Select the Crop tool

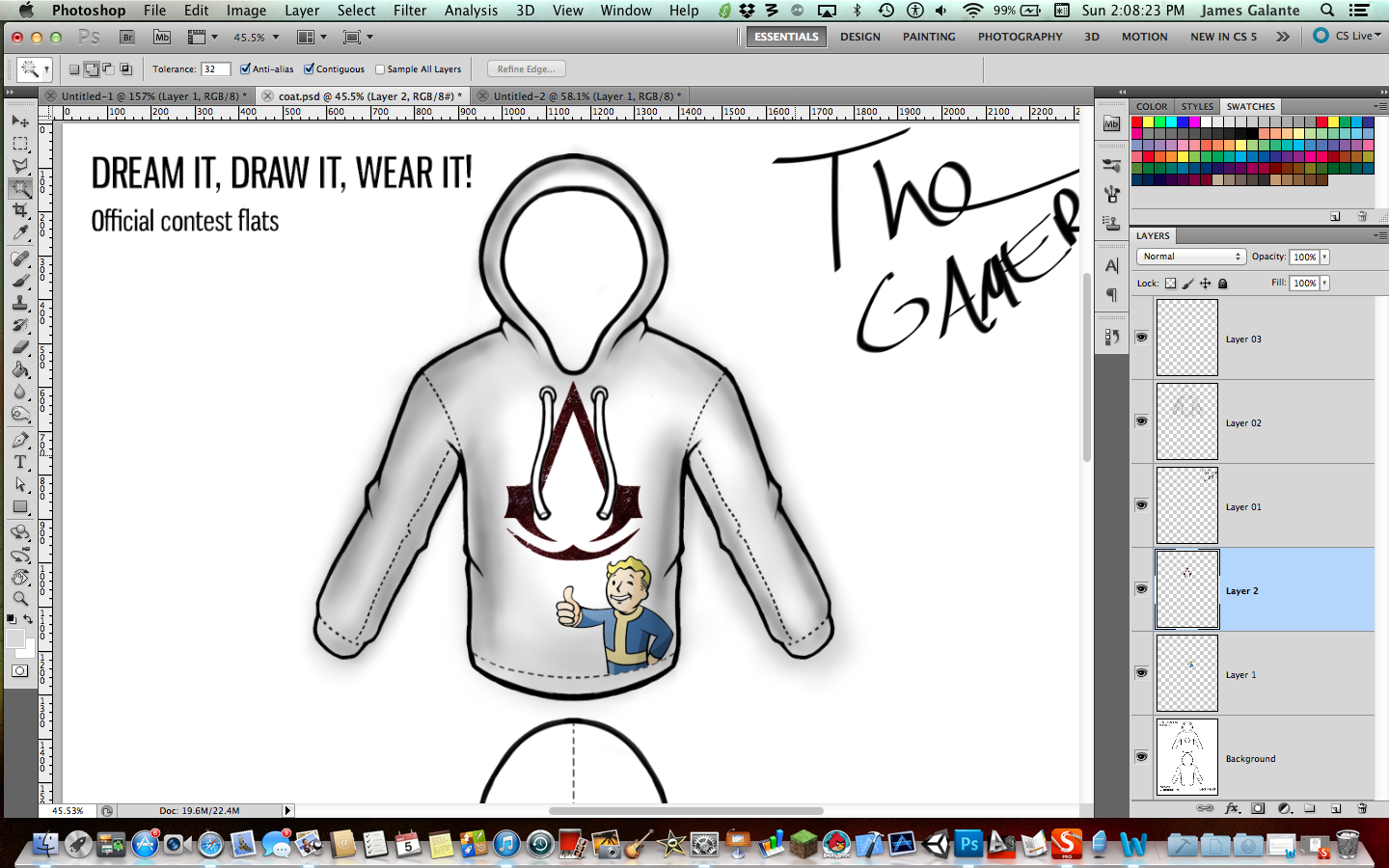pos(20,210)
